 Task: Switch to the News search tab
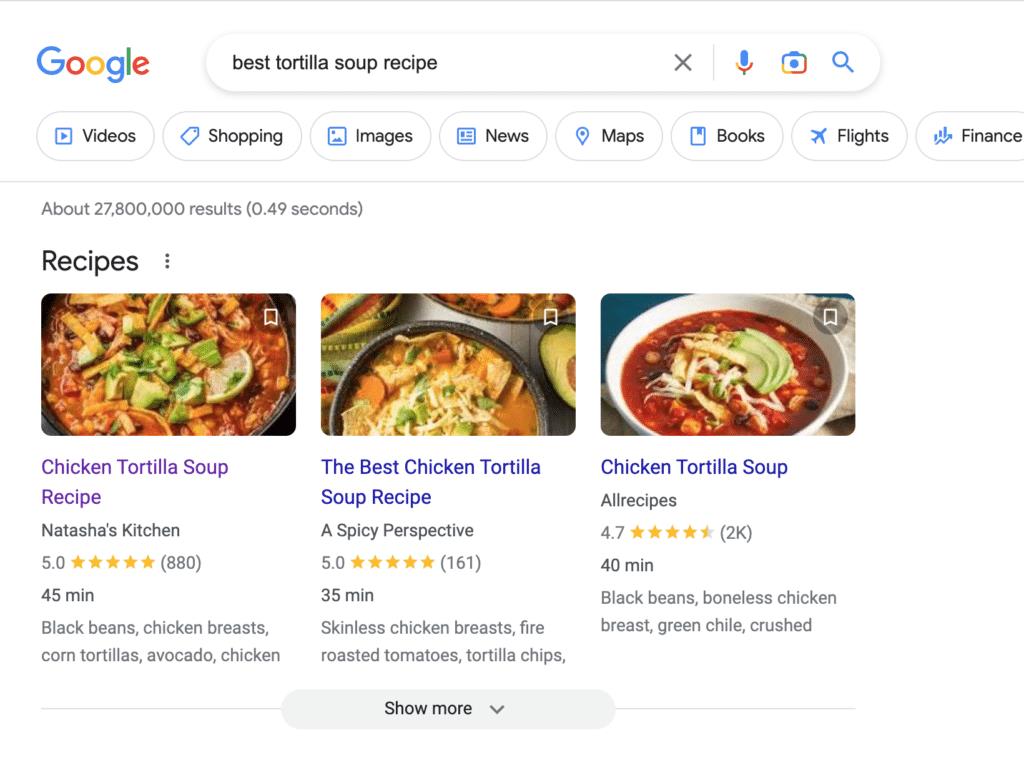[493, 136]
